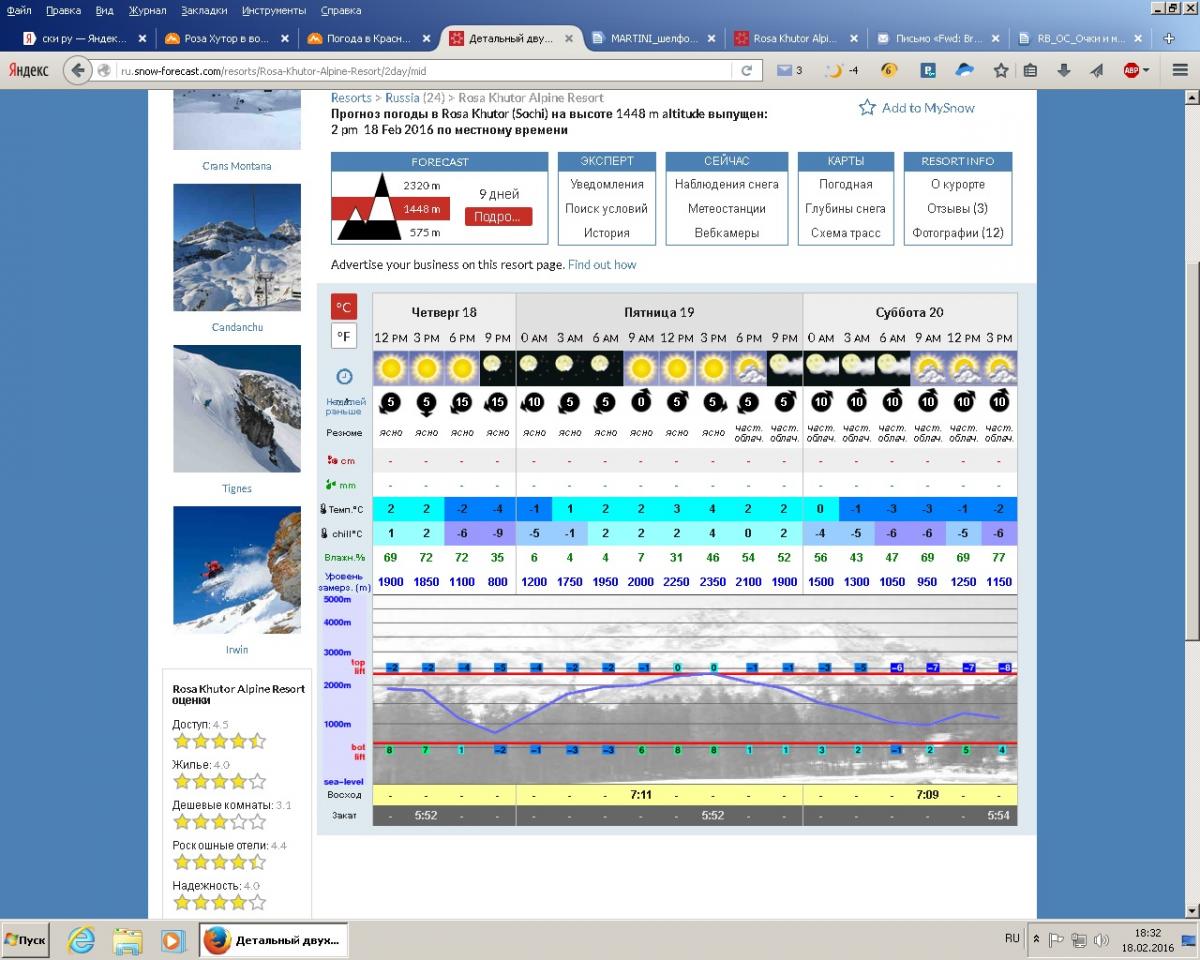Click the Russia (24) breadcrumb link
This screenshot has height=960, width=1200.
(x=415, y=98)
